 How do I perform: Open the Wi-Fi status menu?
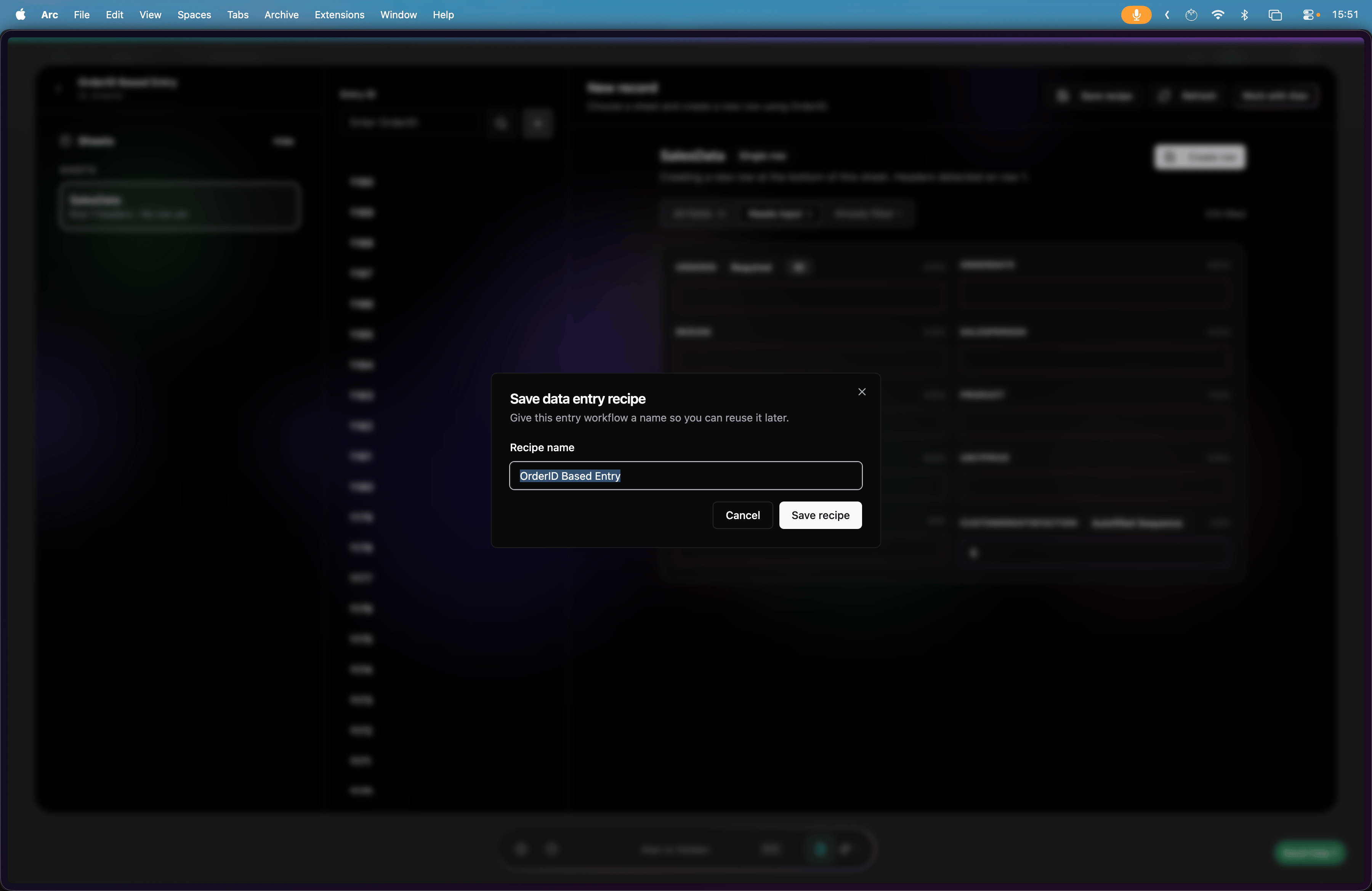(1218, 14)
